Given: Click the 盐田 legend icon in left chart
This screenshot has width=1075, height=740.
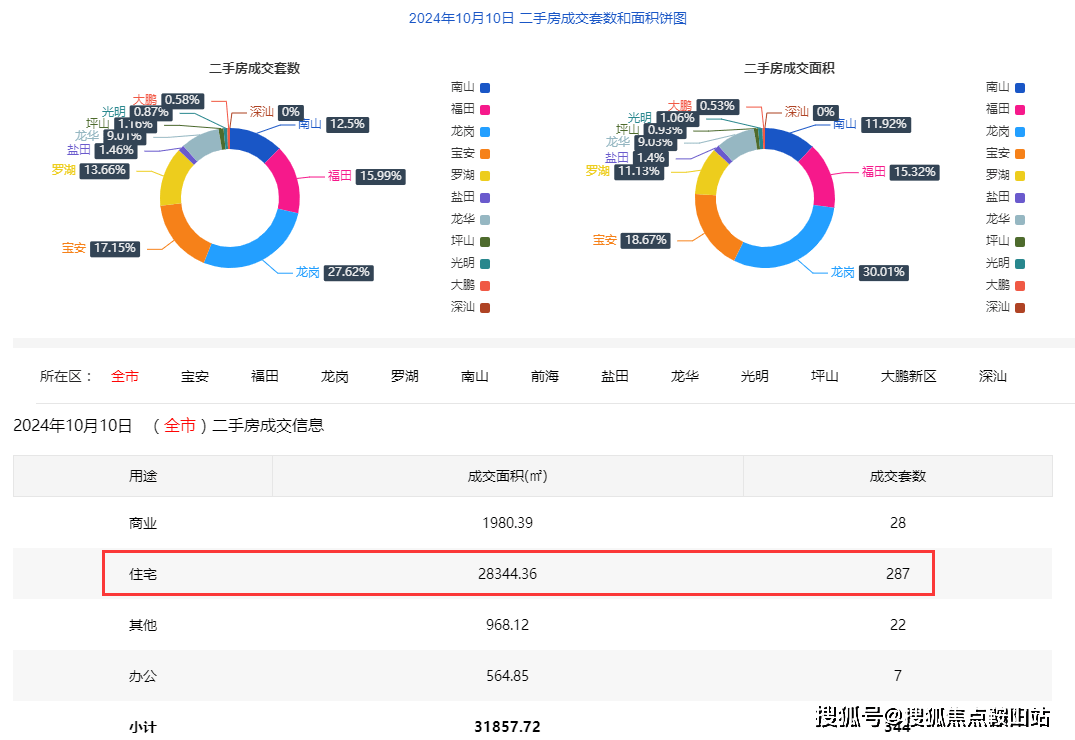Looking at the screenshot, I should point(483,197).
